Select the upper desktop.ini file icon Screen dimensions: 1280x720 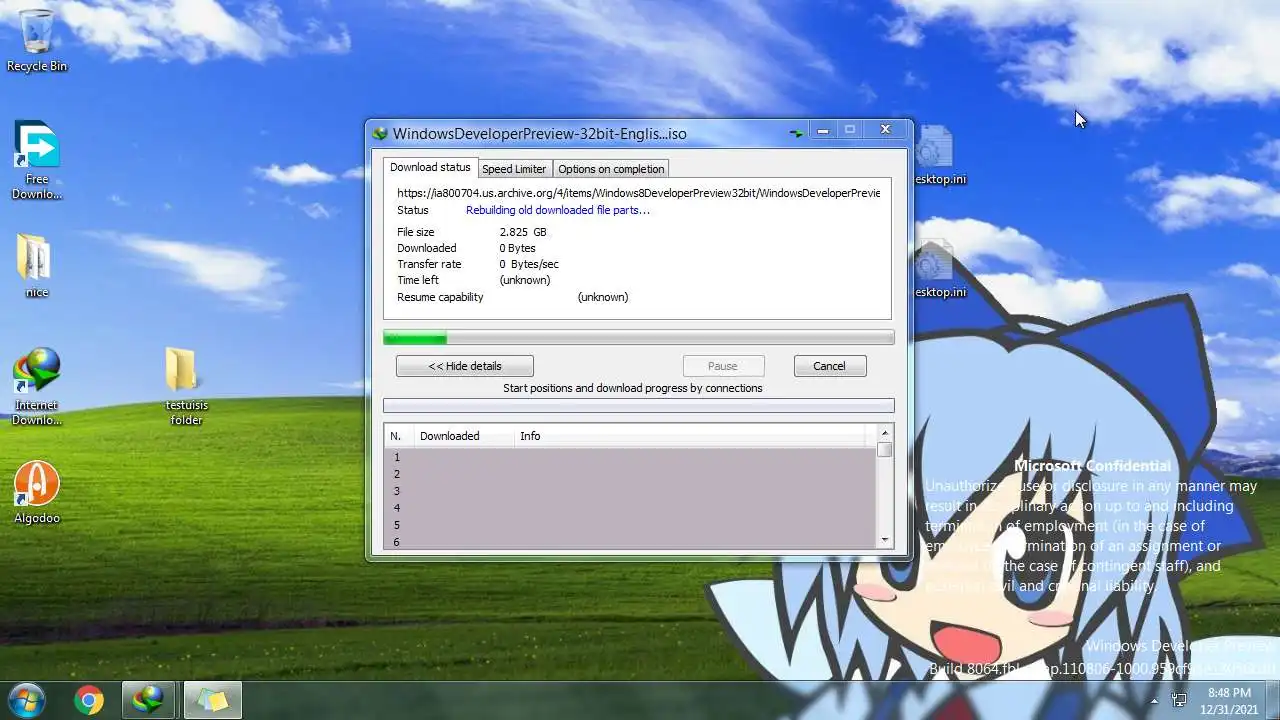(939, 156)
